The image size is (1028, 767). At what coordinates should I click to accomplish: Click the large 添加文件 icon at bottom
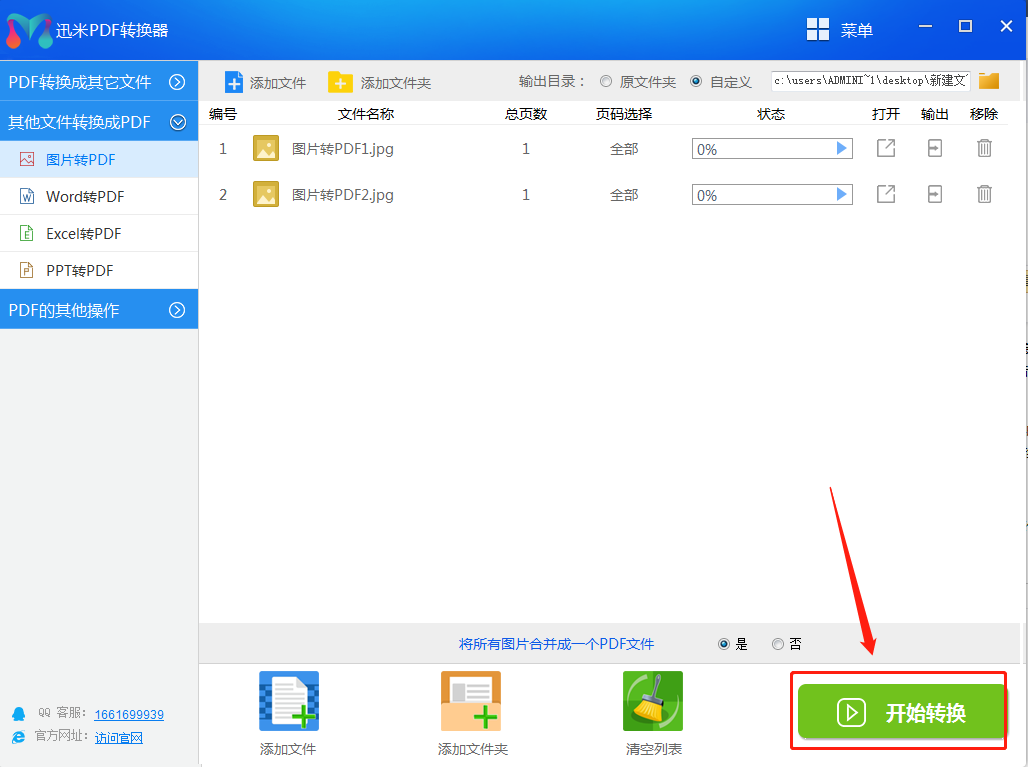(288, 702)
